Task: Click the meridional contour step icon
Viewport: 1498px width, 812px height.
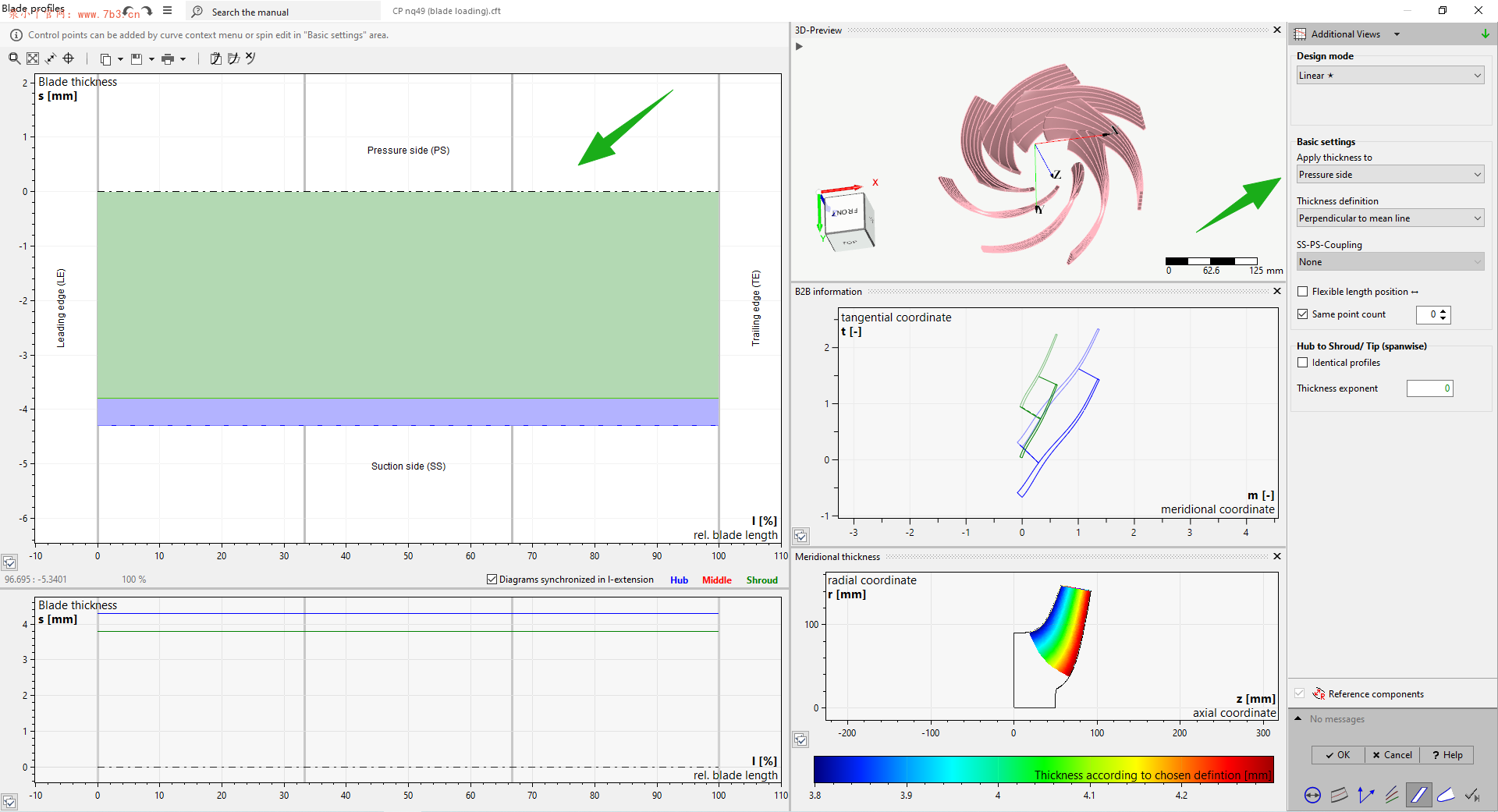Action: pos(1339,796)
